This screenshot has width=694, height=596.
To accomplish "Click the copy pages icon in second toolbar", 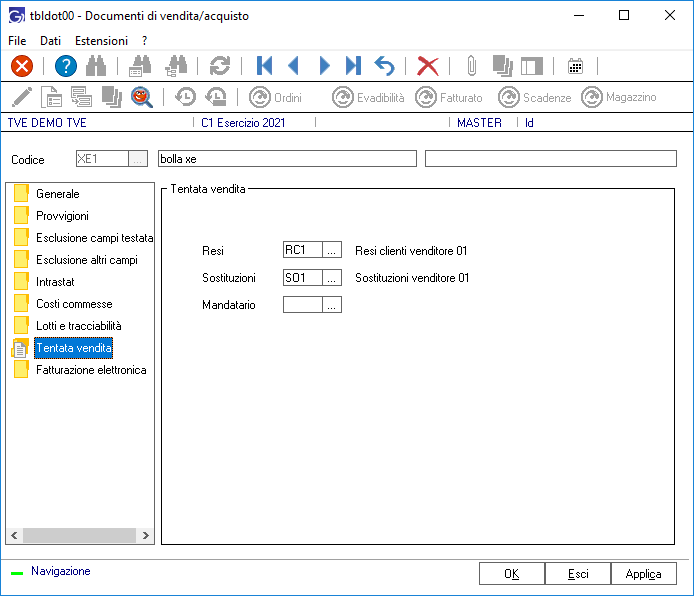I will pos(112,97).
